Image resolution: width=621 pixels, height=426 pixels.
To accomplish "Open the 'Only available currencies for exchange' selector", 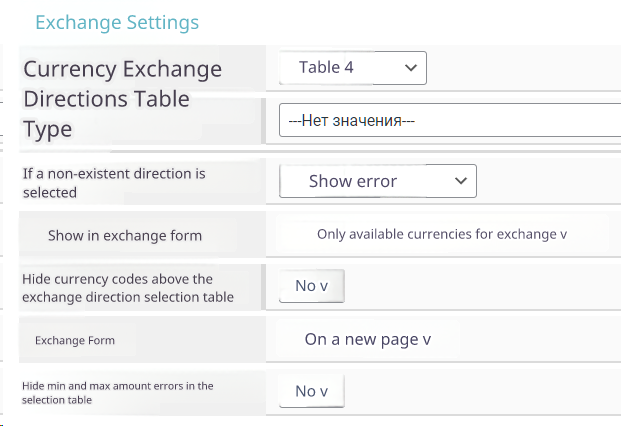I will tap(441, 234).
